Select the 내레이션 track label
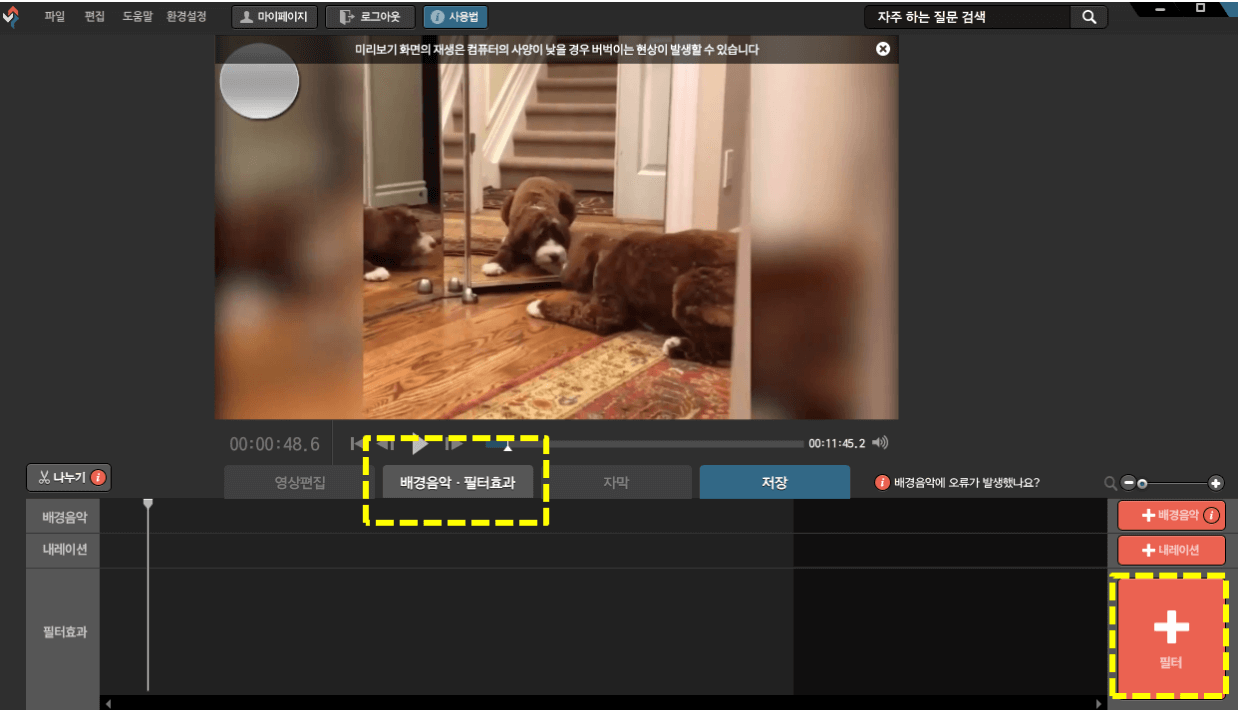 [x=63, y=551]
